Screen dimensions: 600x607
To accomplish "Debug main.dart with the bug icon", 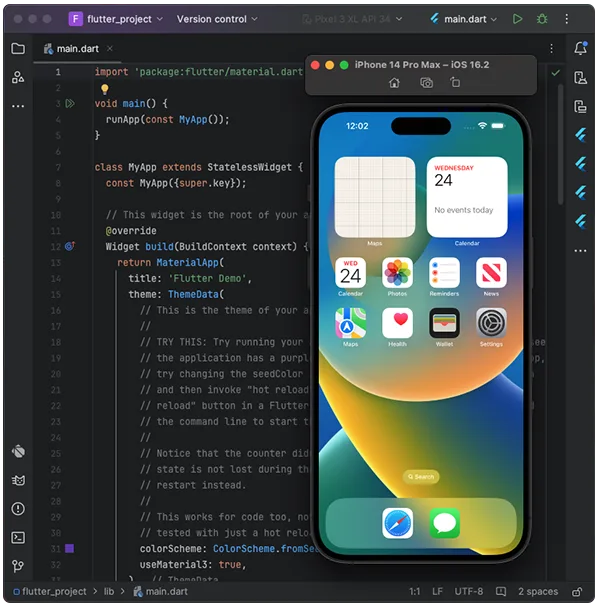I will pos(542,19).
